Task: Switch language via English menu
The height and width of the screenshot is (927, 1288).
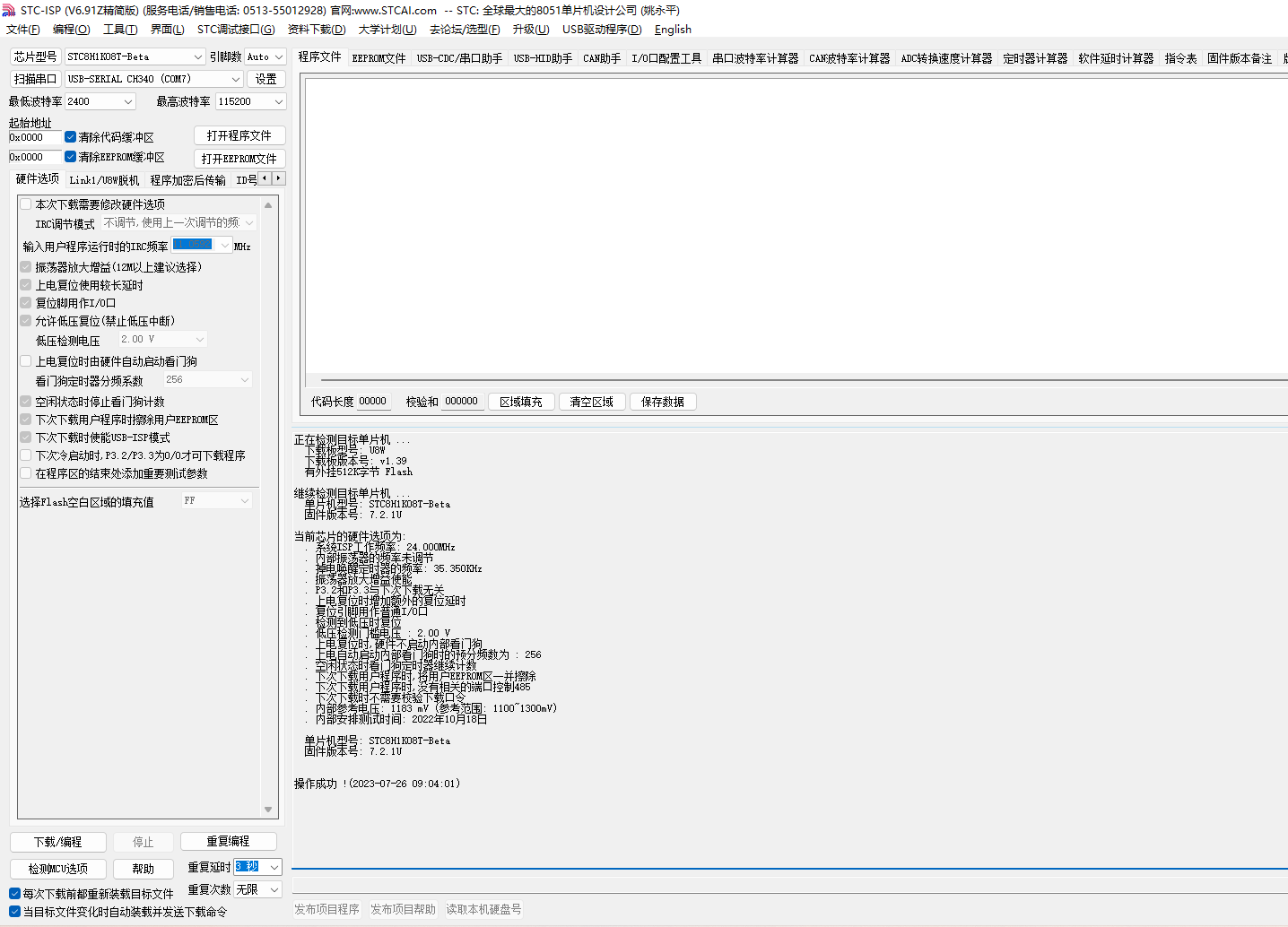Action: (x=673, y=30)
